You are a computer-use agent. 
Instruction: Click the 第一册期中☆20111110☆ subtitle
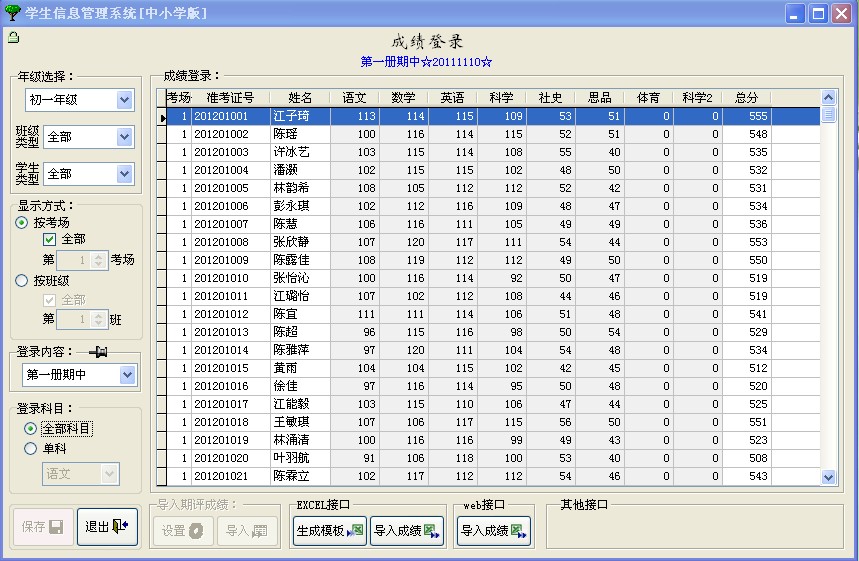click(x=426, y=62)
